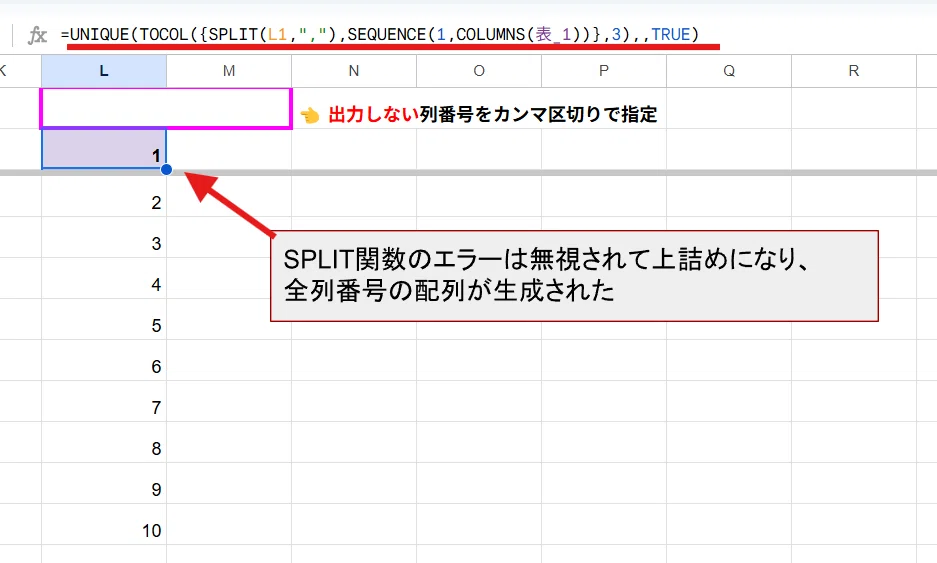The height and width of the screenshot is (563, 937).
Task: Select column Q header
Action: pos(729,71)
